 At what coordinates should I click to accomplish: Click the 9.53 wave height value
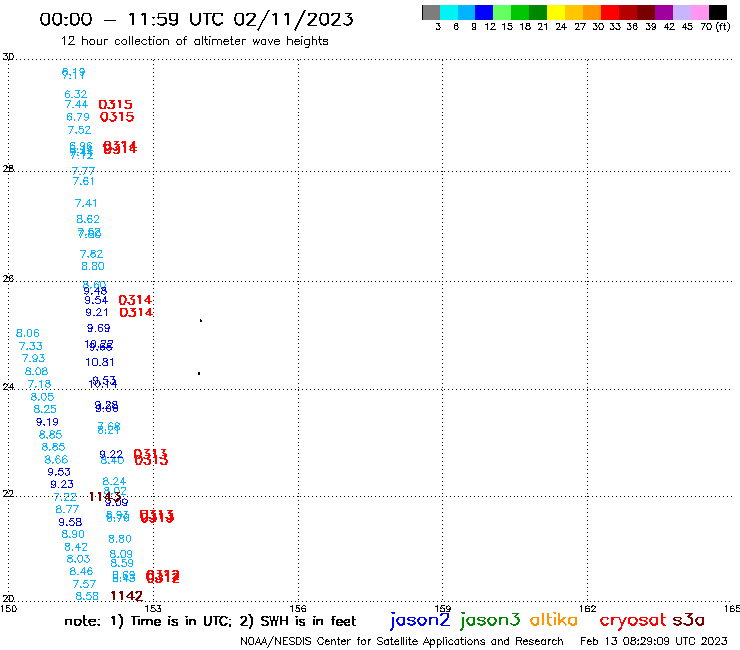pos(59,472)
